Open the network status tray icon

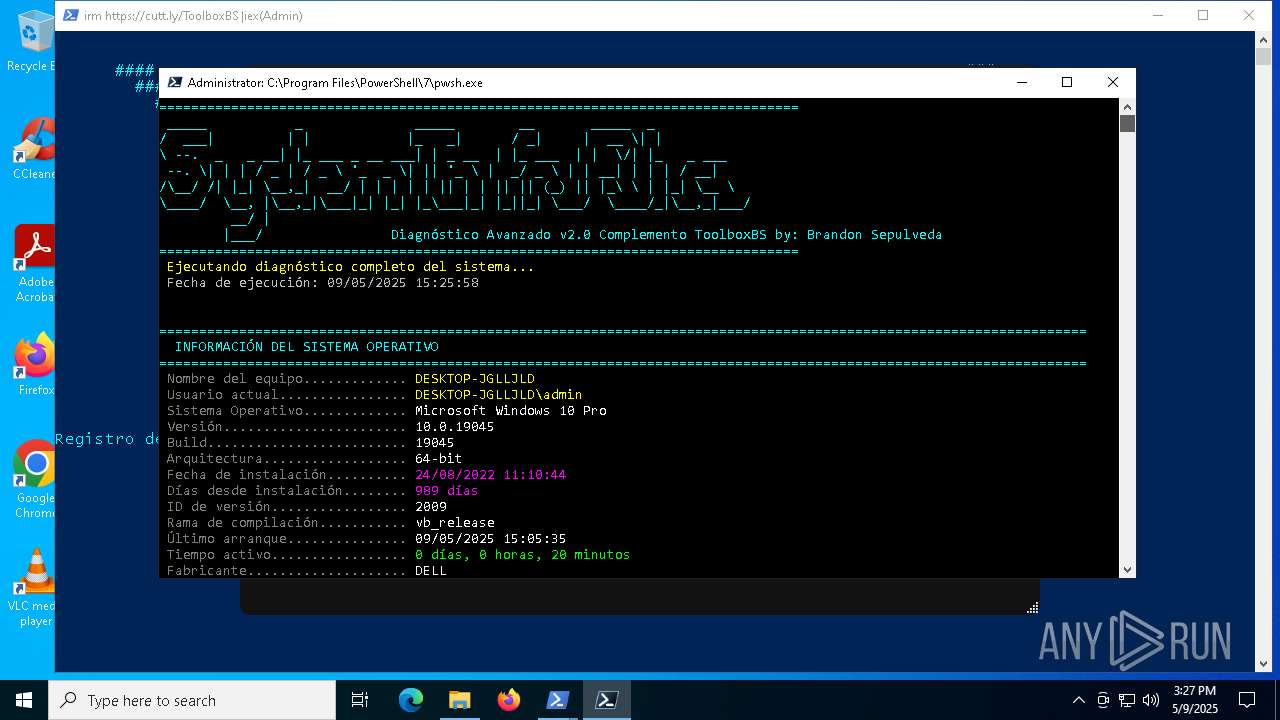pyautogui.click(x=1127, y=700)
